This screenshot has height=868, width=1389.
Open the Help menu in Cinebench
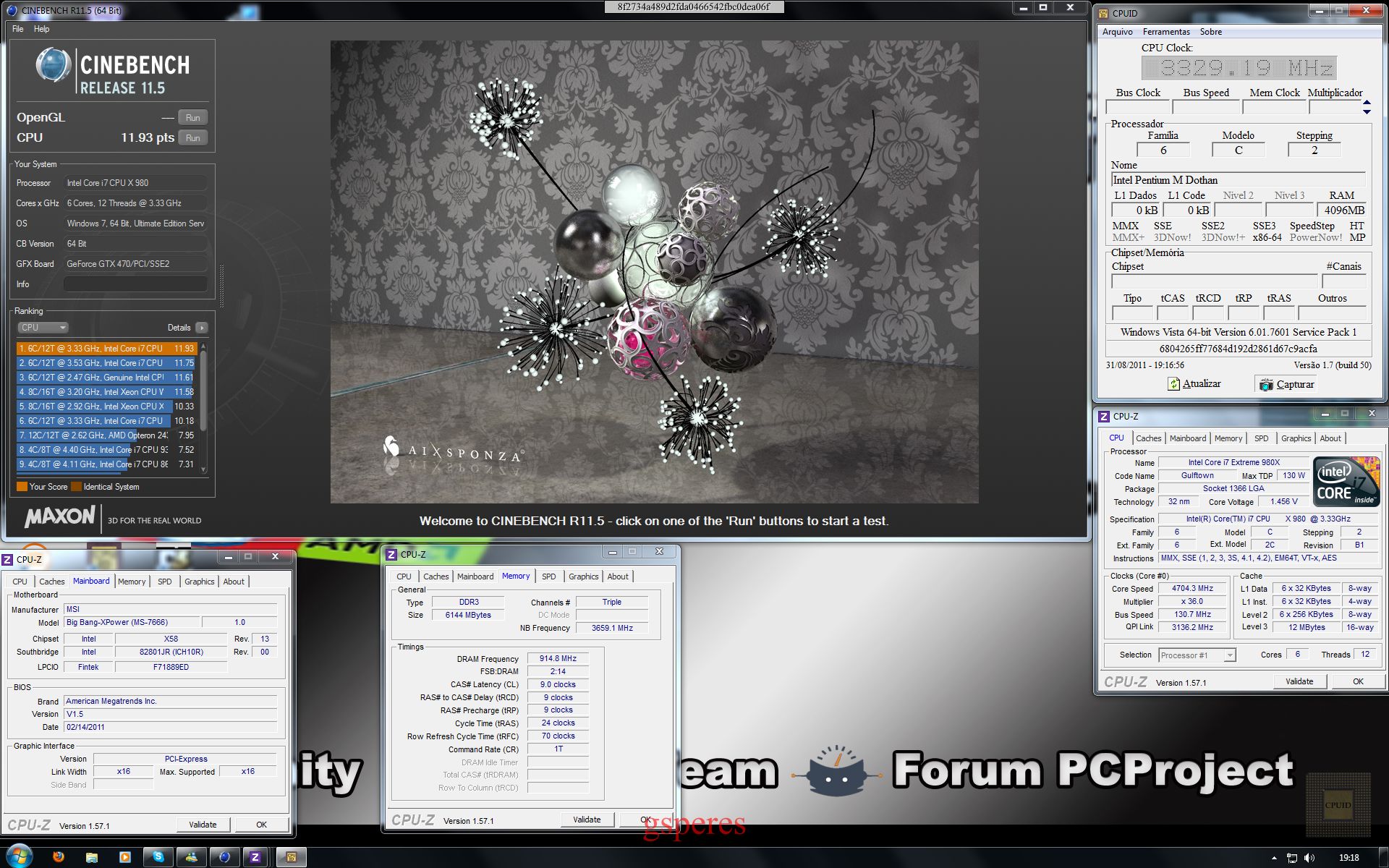tap(42, 29)
